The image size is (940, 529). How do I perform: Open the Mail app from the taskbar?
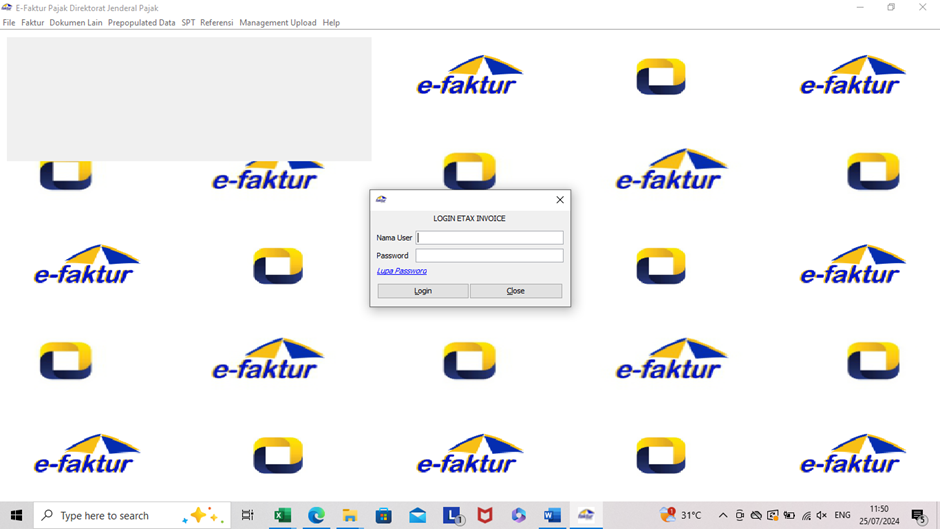(x=417, y=515)
